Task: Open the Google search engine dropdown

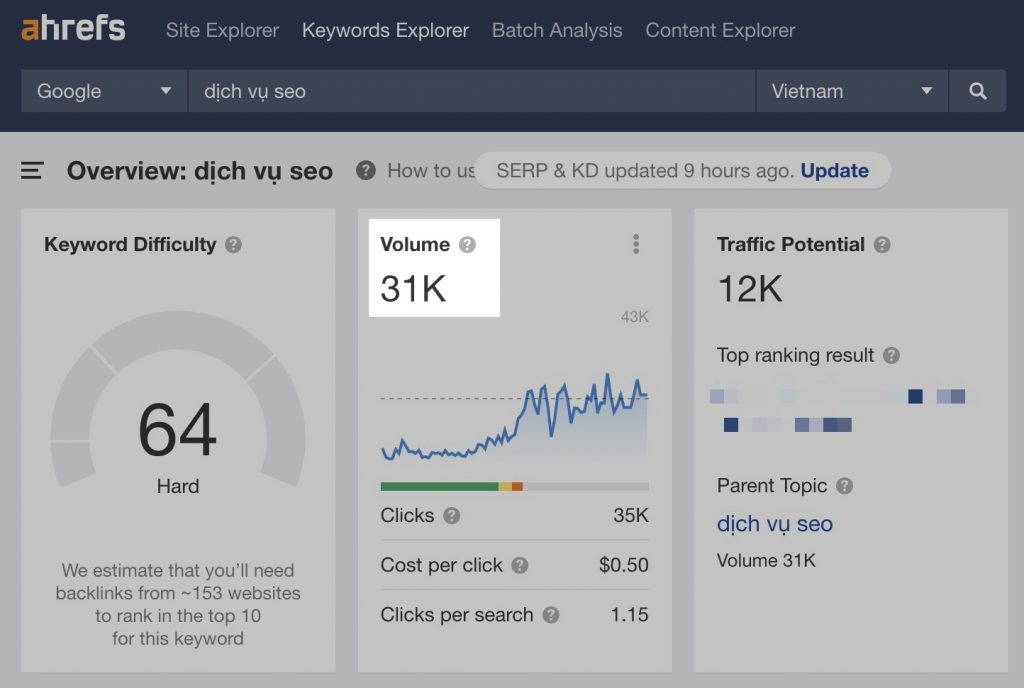Action: tap(104, 91)
